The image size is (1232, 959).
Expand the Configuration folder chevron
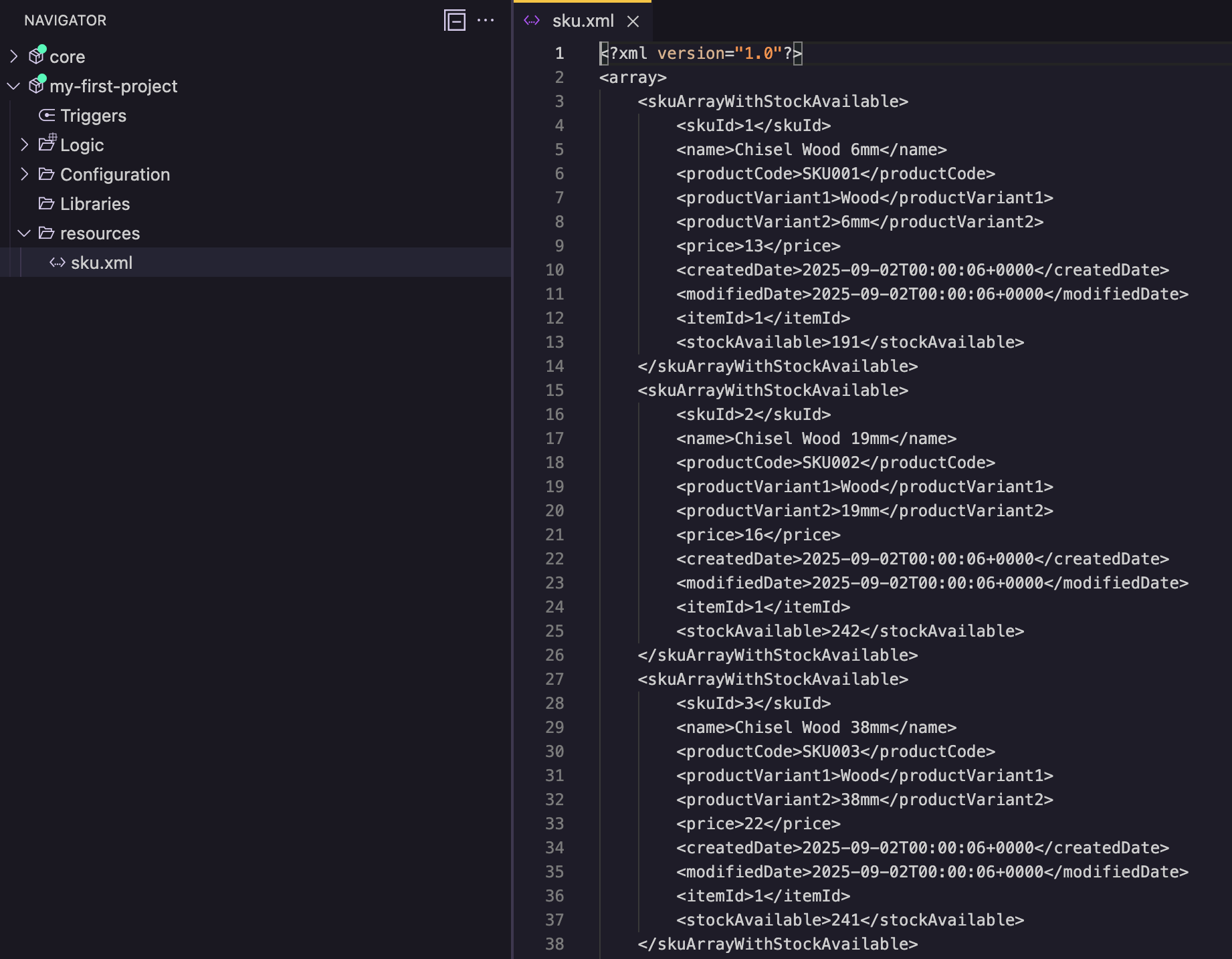point(24,174)
